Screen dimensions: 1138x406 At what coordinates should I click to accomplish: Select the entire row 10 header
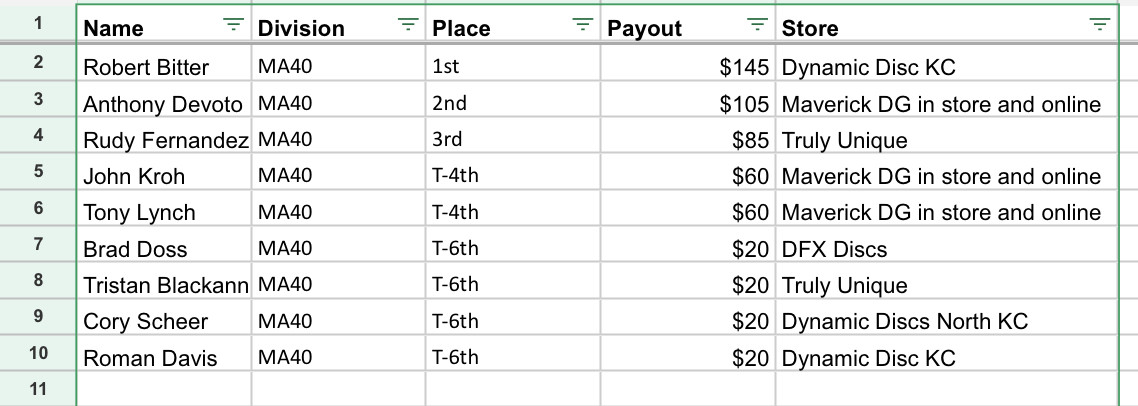(38, 354)
